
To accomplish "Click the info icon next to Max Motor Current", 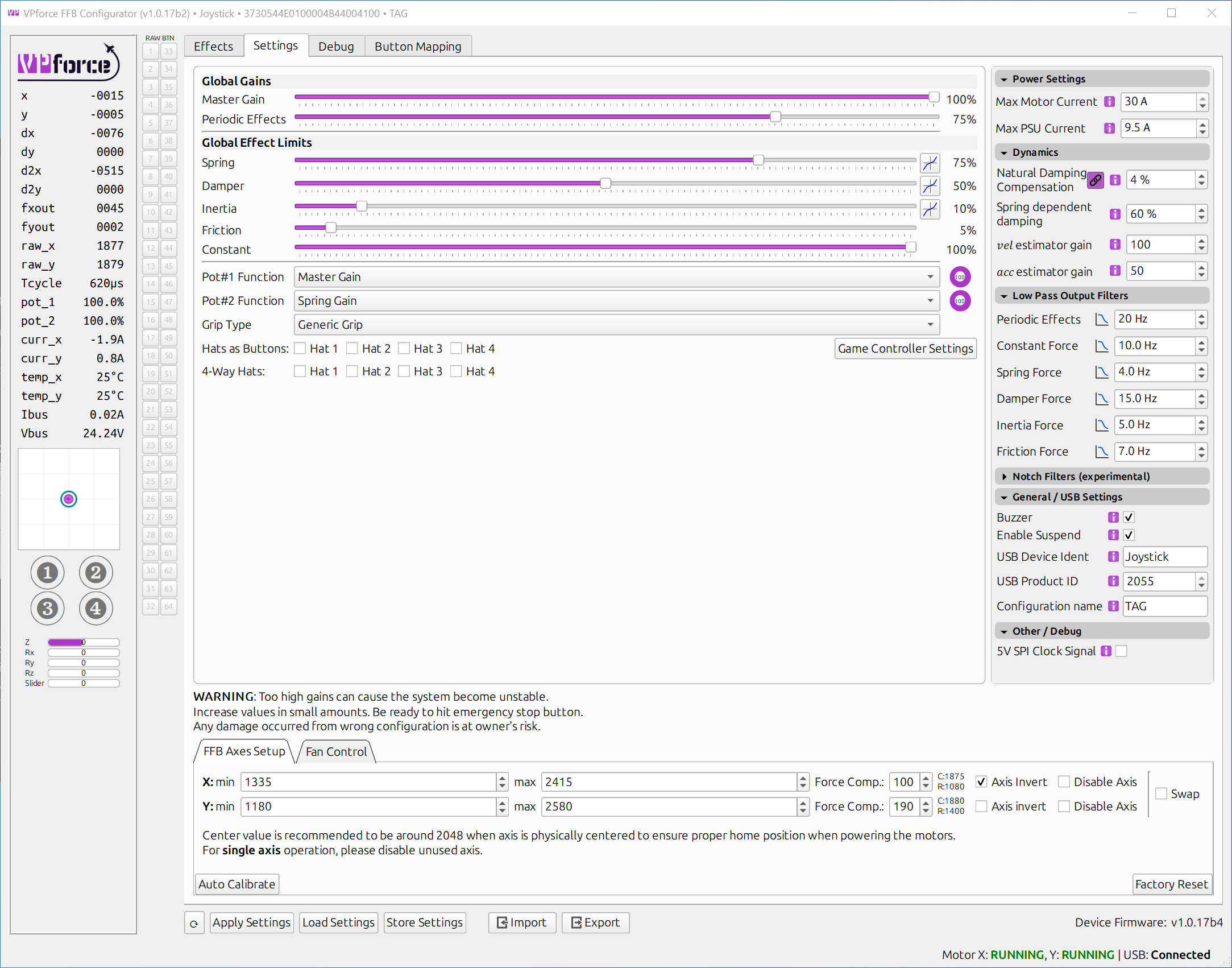I will pos(1109,102).
